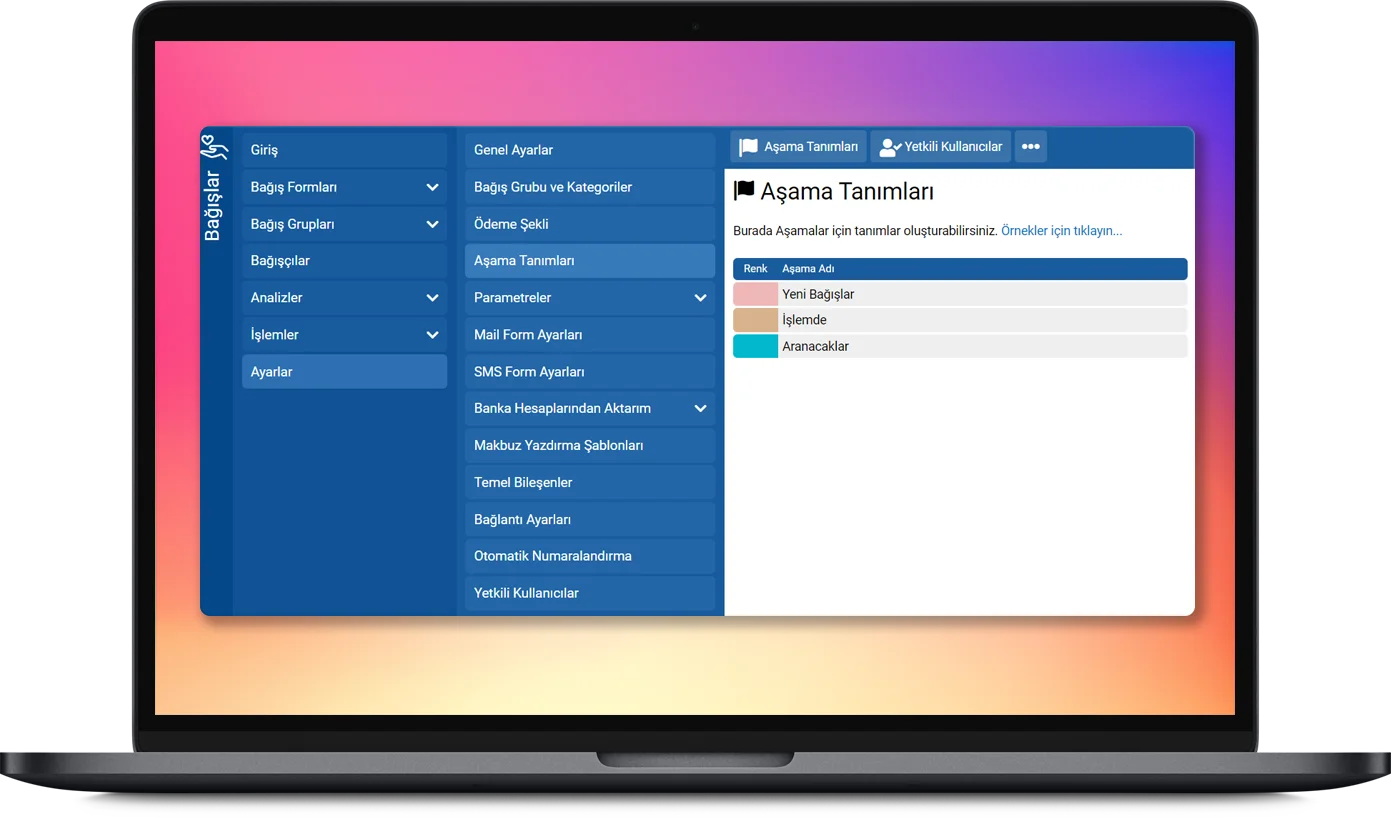Click the flag icon on Aşama Tanımları tab

[748, 147]
